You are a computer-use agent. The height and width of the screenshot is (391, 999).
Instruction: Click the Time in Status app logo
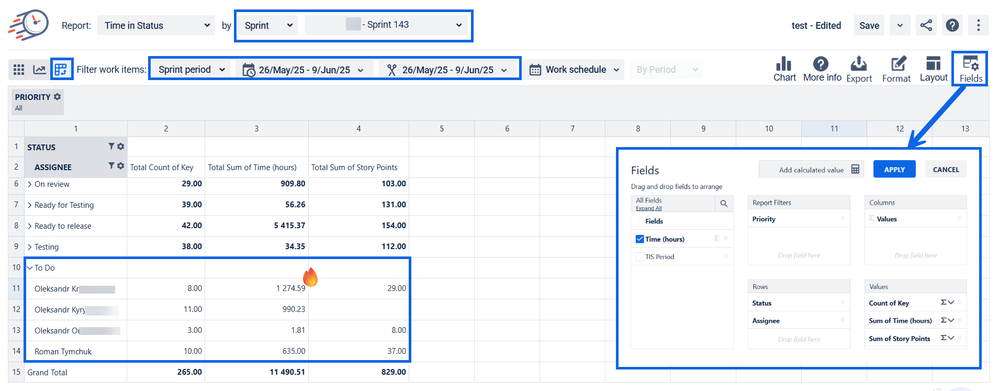pyautogui.click(x=28, y=24)
